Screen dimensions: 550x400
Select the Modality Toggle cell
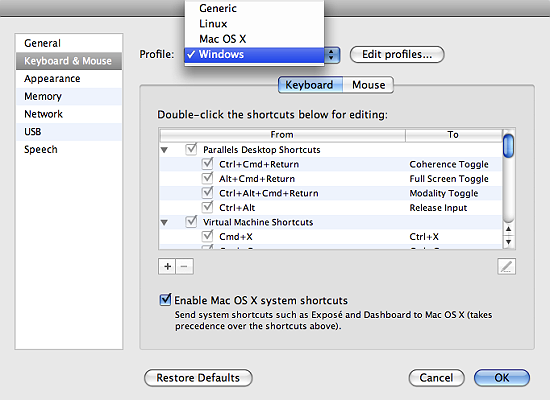(444, 193)
